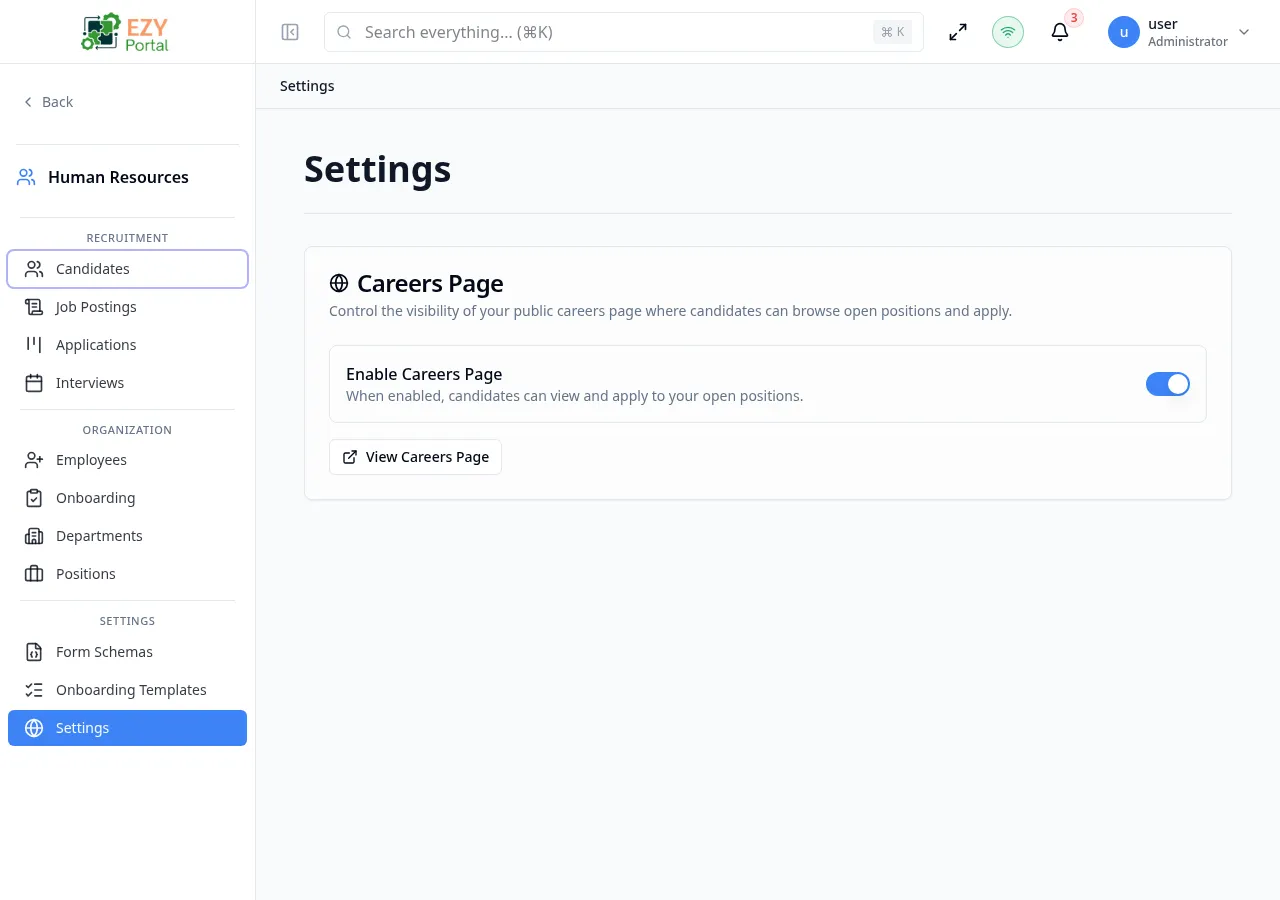This screenshot has width=1280, height=900.
Task: Click the Onboarding clipboard icon
Action: coord(34,498)
